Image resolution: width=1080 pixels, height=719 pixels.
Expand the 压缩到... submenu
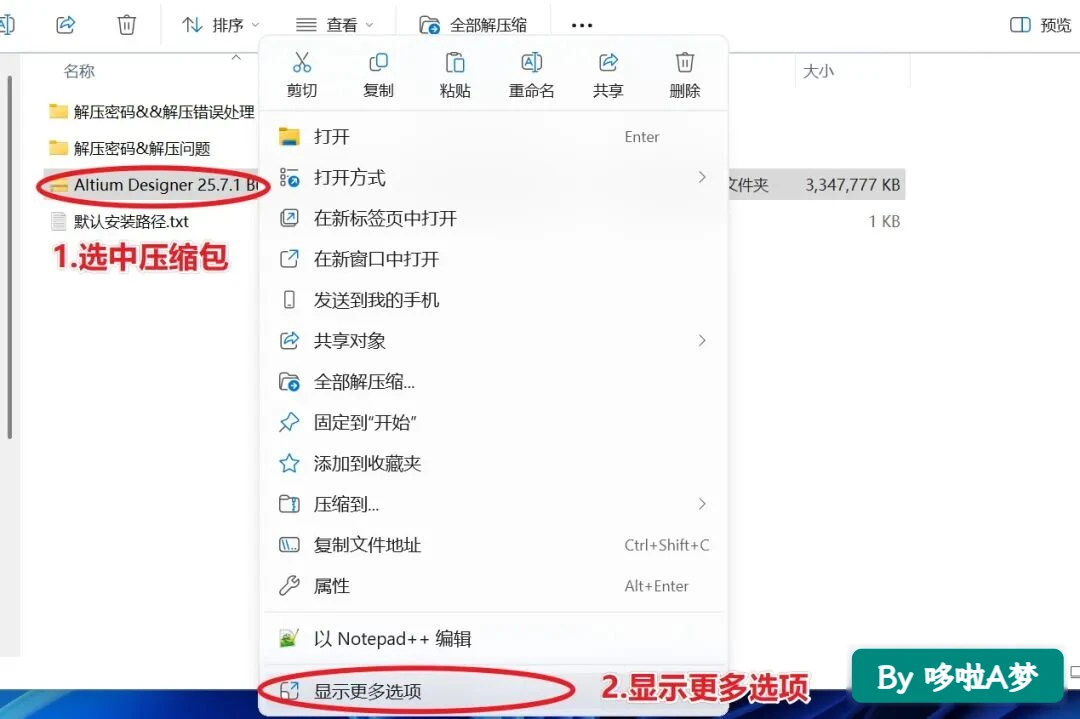[x=493, y=504]
